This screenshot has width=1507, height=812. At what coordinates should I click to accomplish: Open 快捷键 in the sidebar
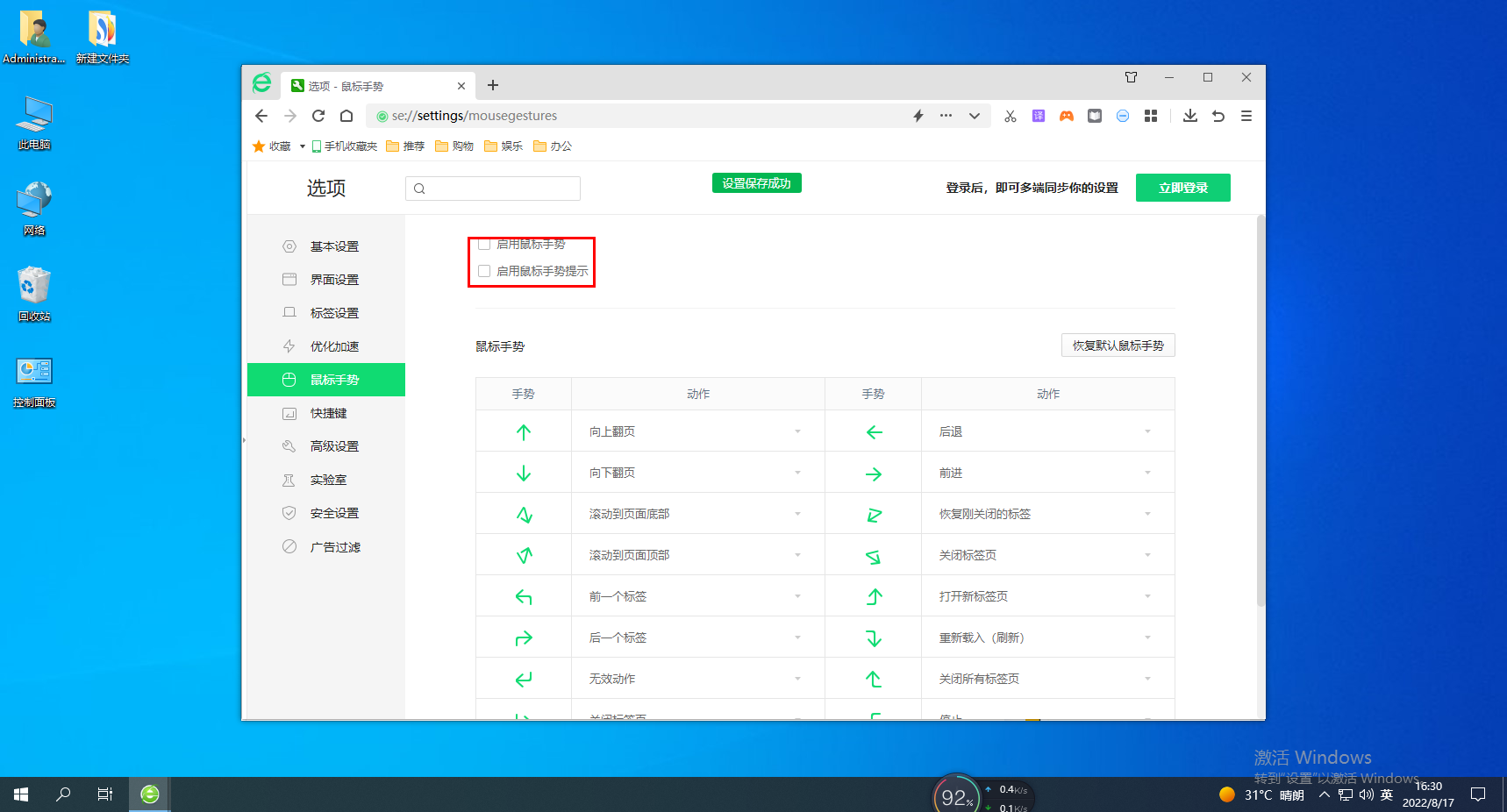point(326,413)
